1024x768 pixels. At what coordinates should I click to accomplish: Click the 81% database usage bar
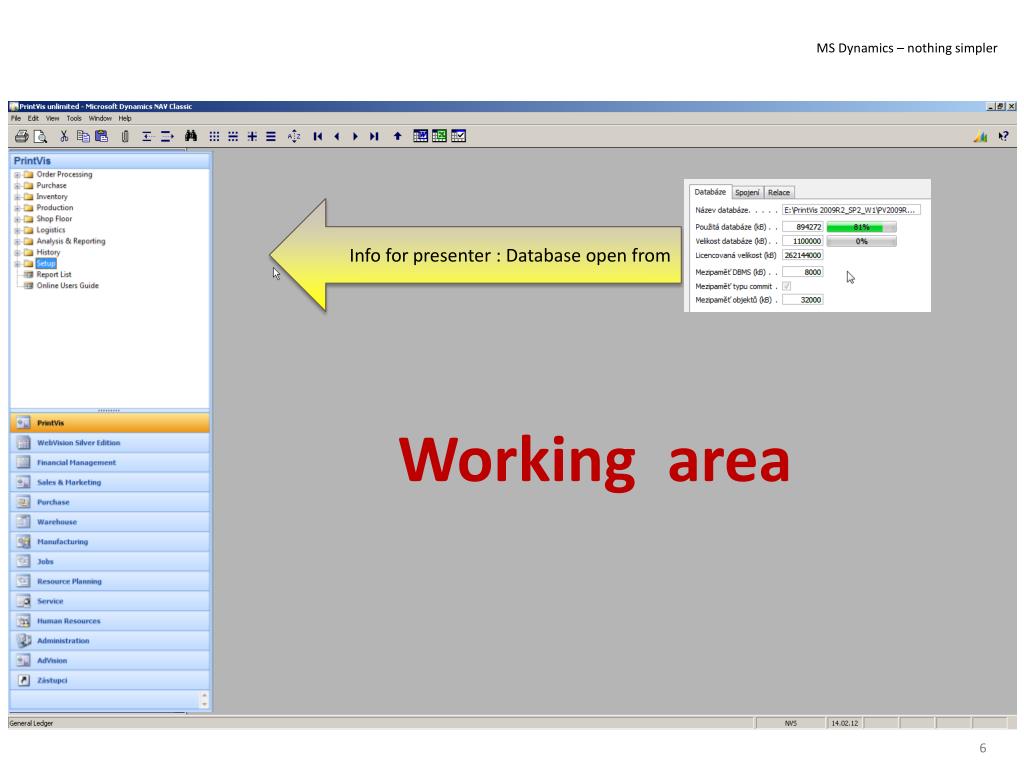click(x=861, y=227)
